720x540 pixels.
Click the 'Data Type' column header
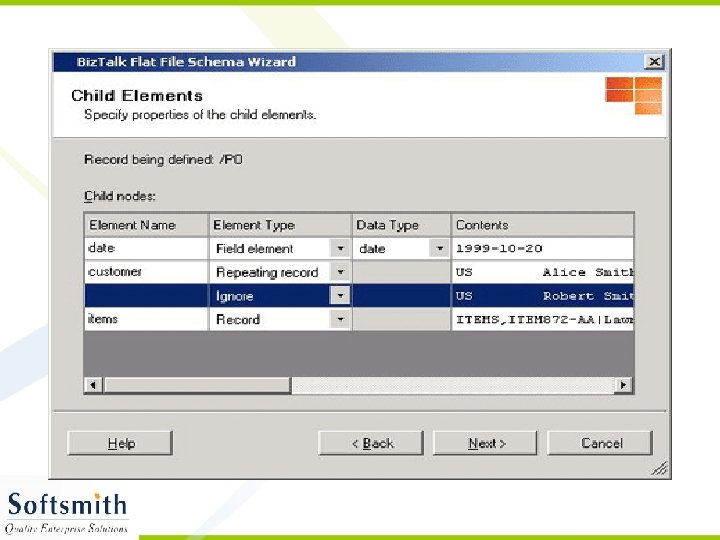[x=402, y=225]
